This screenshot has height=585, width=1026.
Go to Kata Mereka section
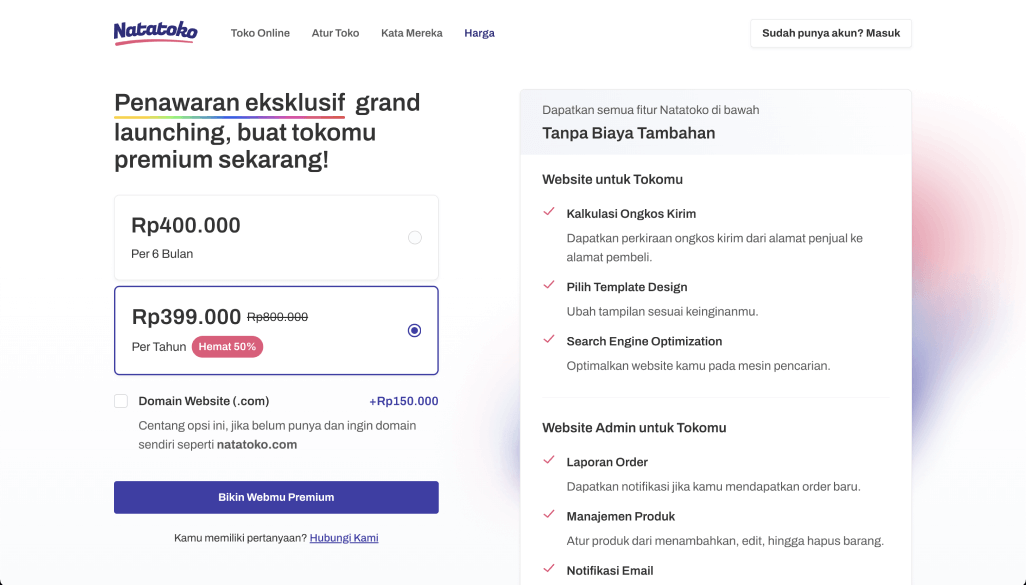click(411, 33)
